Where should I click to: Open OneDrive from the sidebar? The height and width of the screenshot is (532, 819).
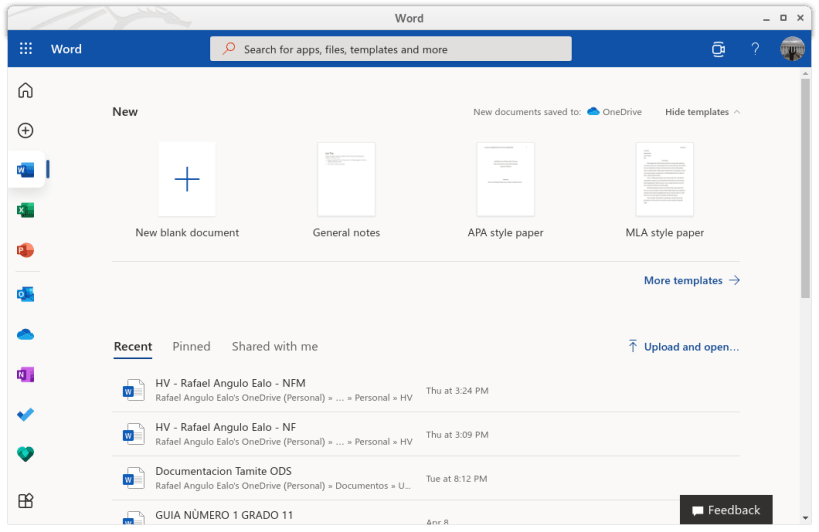25,334
